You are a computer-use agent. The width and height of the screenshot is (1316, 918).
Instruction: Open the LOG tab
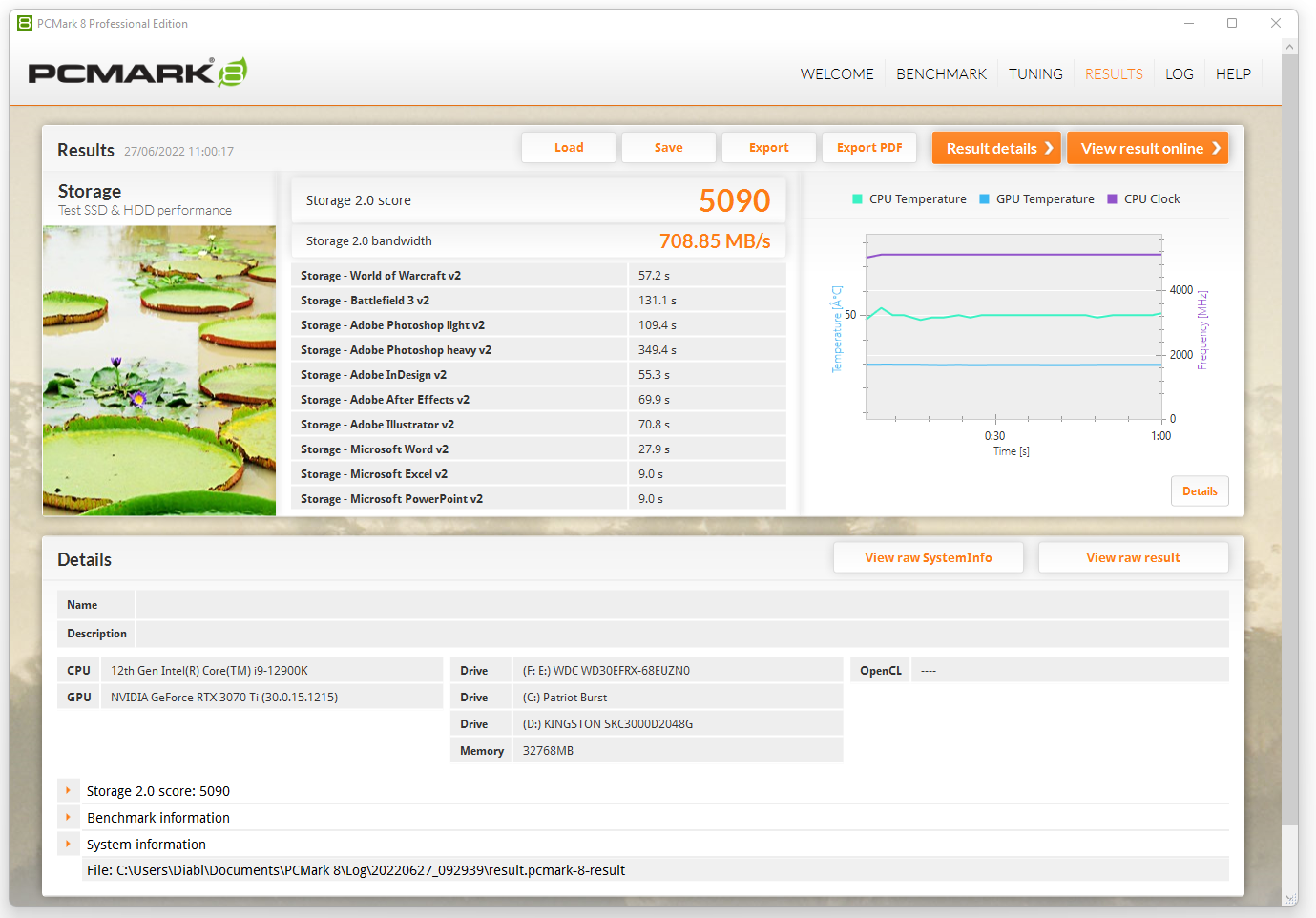click(1180, 74)
